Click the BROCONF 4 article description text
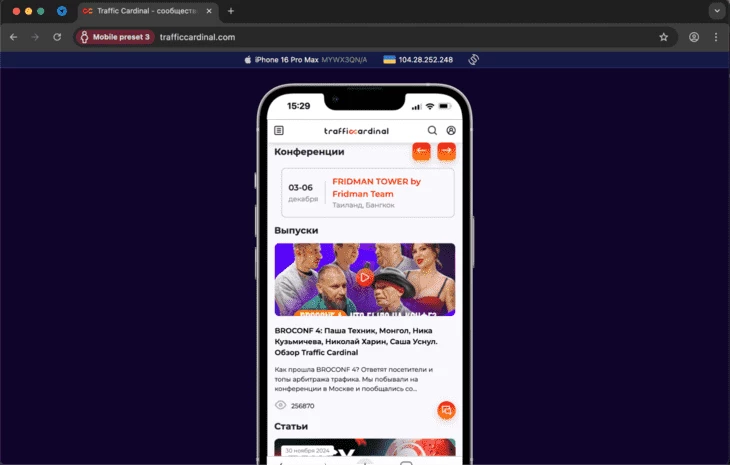 click(x=354, y=379)
